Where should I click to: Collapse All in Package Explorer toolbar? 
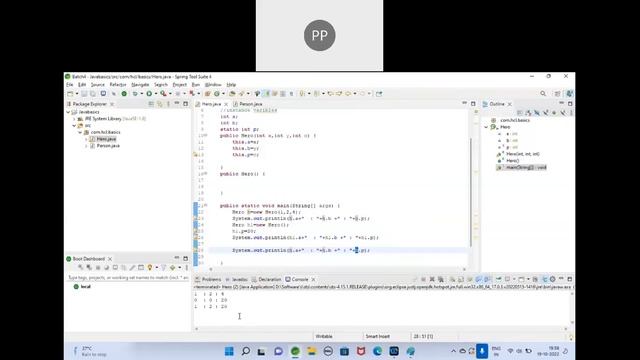(x=151, y=104)
